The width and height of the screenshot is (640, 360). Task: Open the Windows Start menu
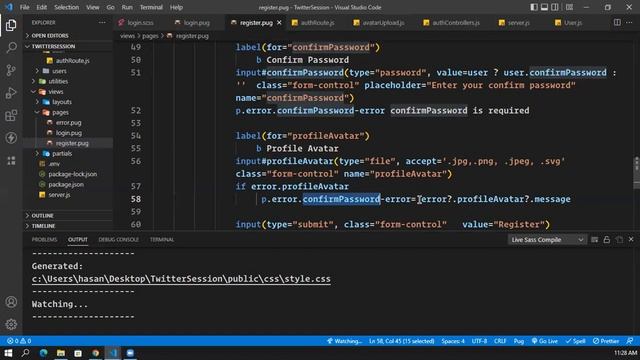coord(8,353)
